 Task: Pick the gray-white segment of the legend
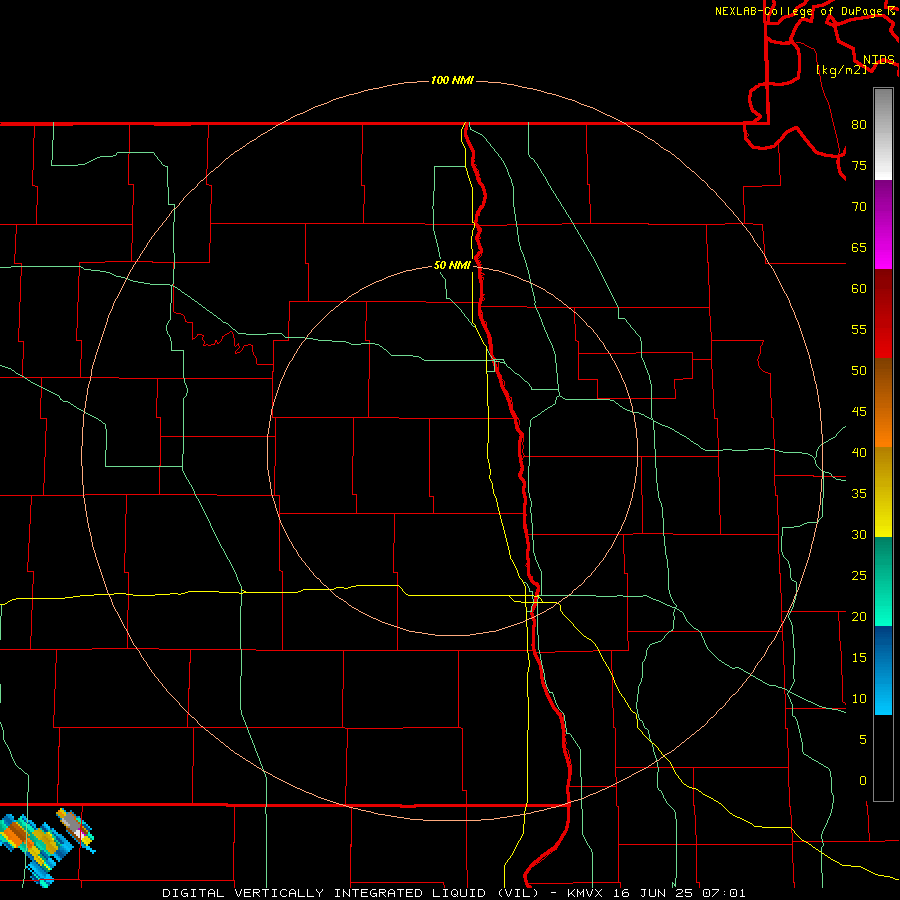(x=883, y=134)
